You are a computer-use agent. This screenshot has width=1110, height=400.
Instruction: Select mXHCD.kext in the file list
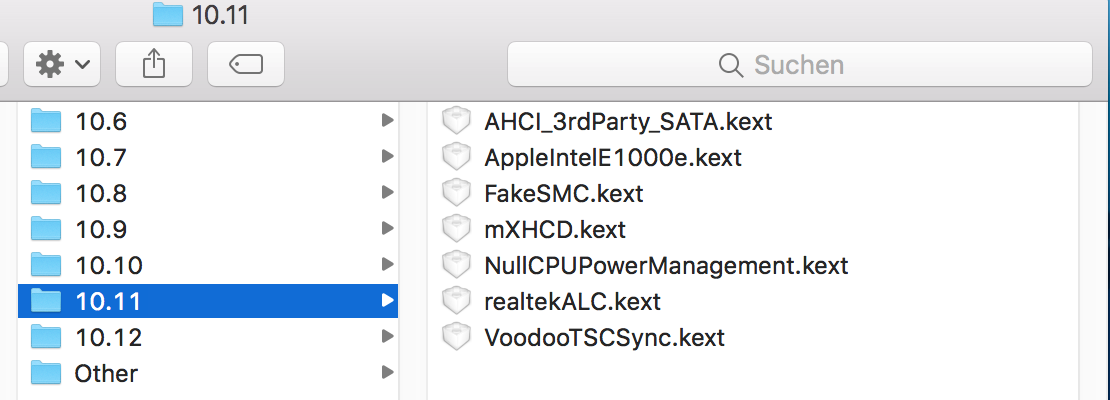coord(554,230)
